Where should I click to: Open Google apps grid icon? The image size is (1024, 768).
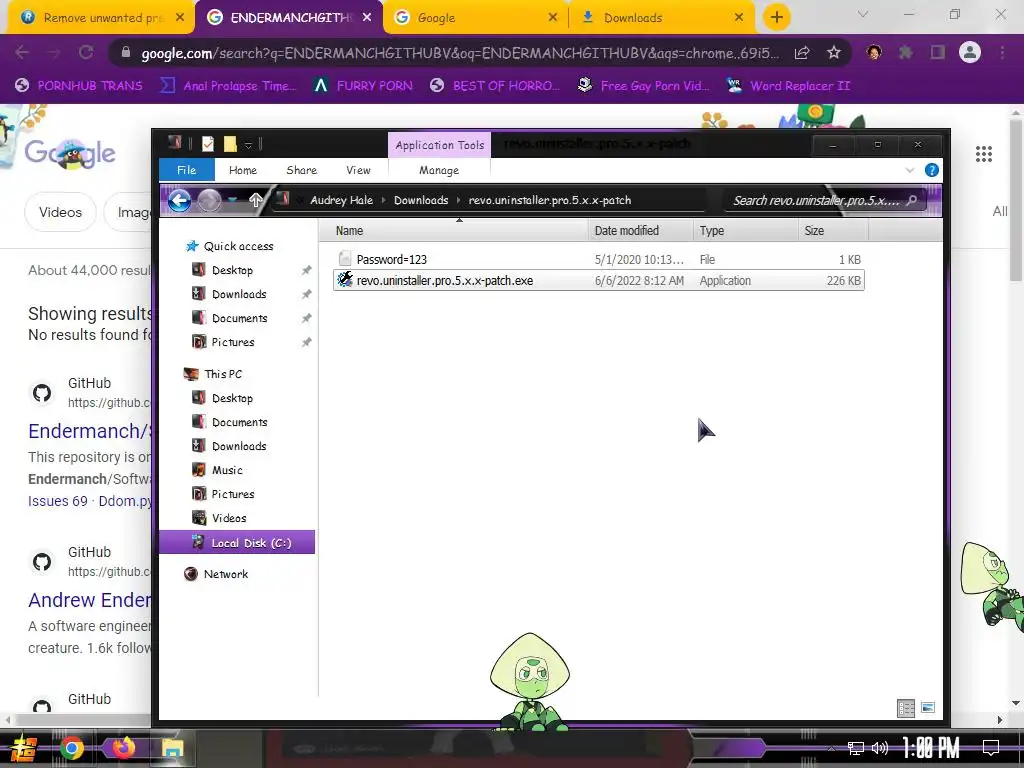pyautogui.click(x=984, y=154)
